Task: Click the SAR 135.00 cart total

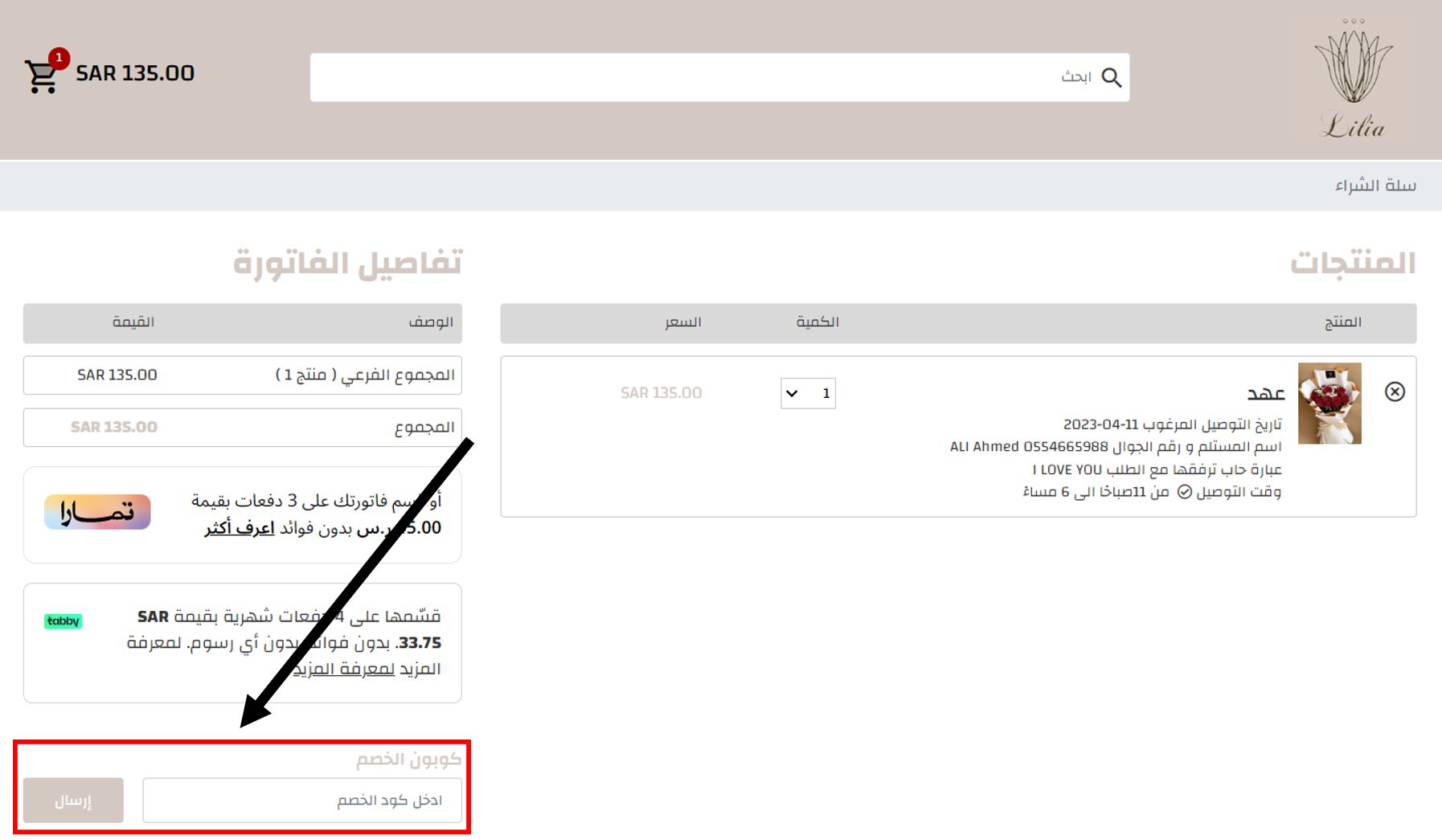Action: click(135, 73)
